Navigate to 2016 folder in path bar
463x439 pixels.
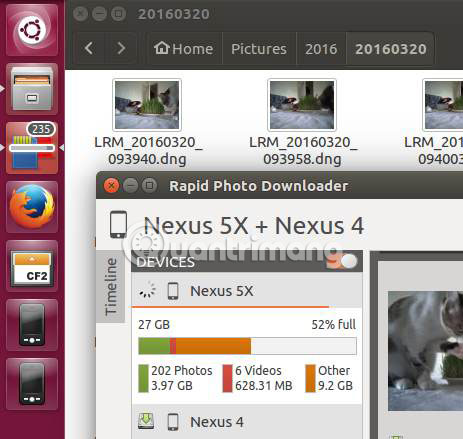(x=321, y=48)
